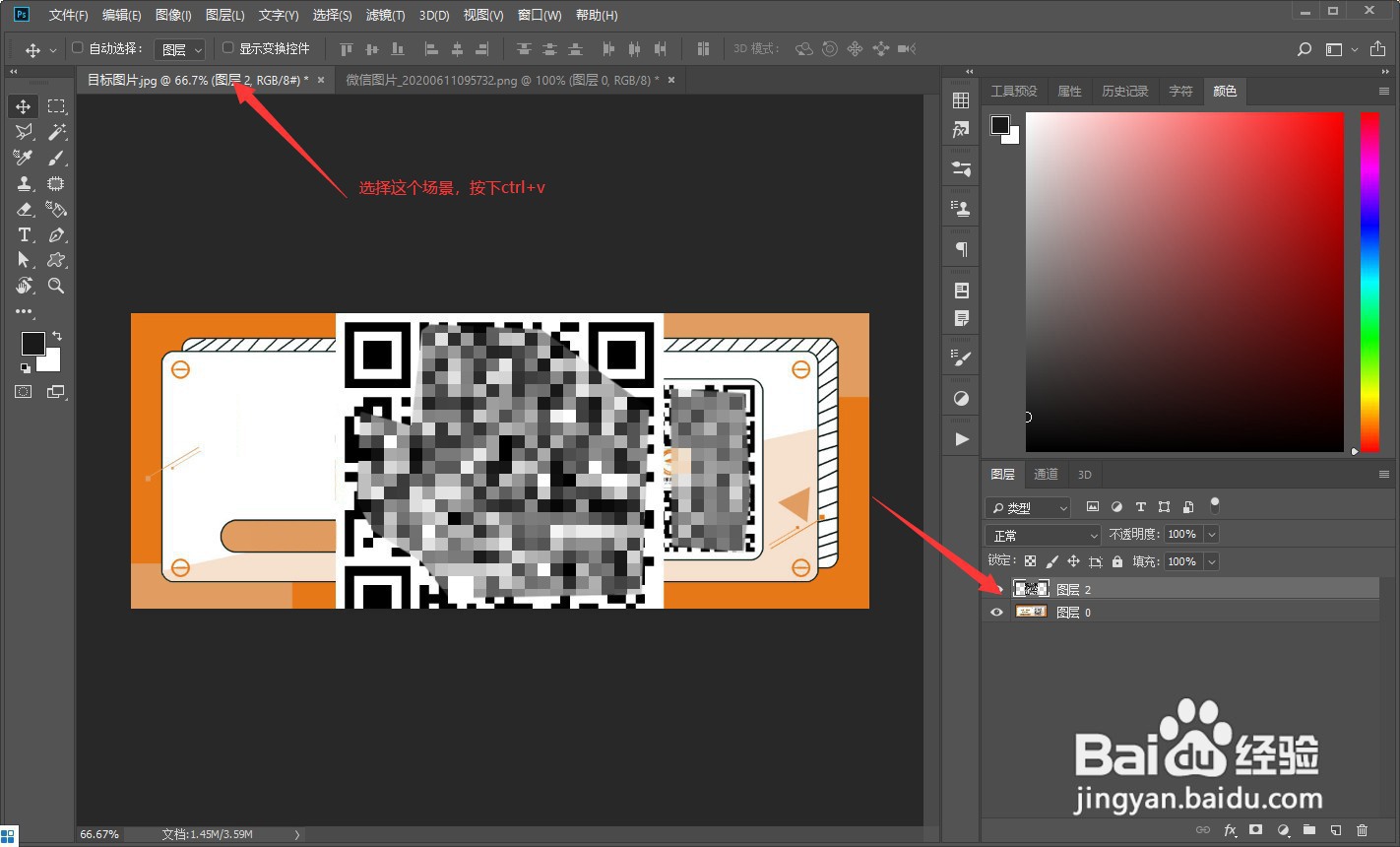Select the Pen tool
Viewport: 1400px width, 847px height.
click(56, 234)
